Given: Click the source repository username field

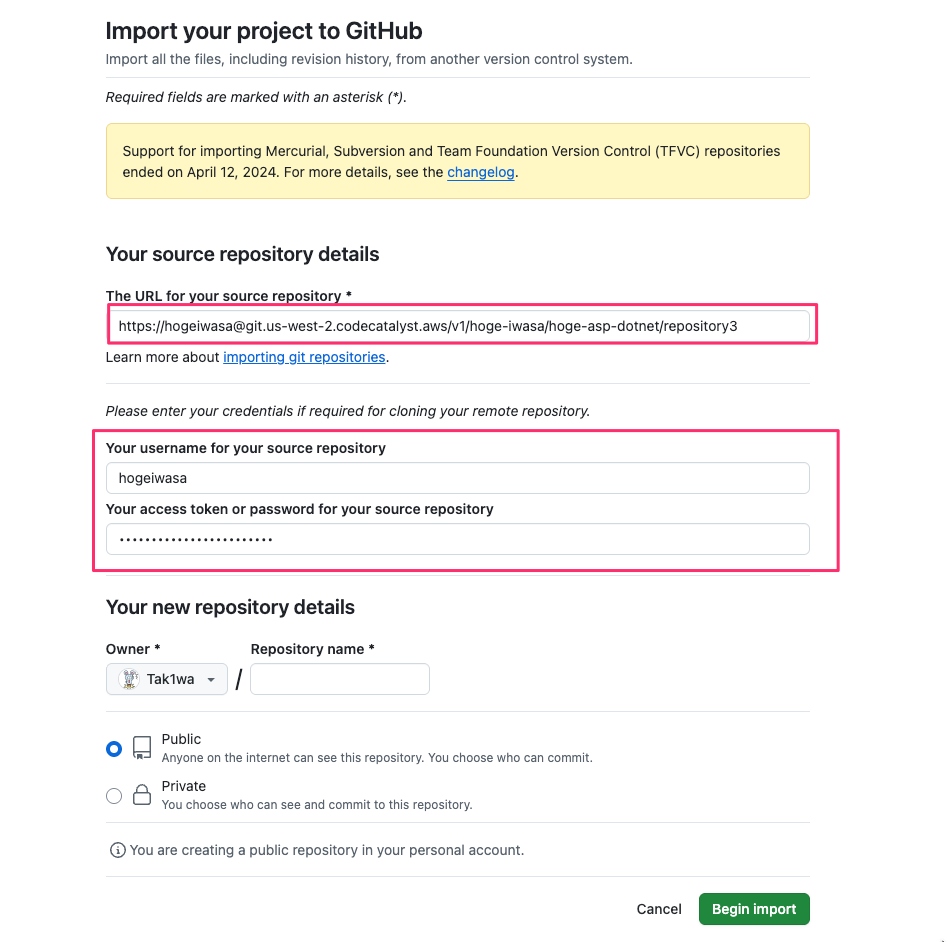Looking at the screenshot, I should click(458, 478).
